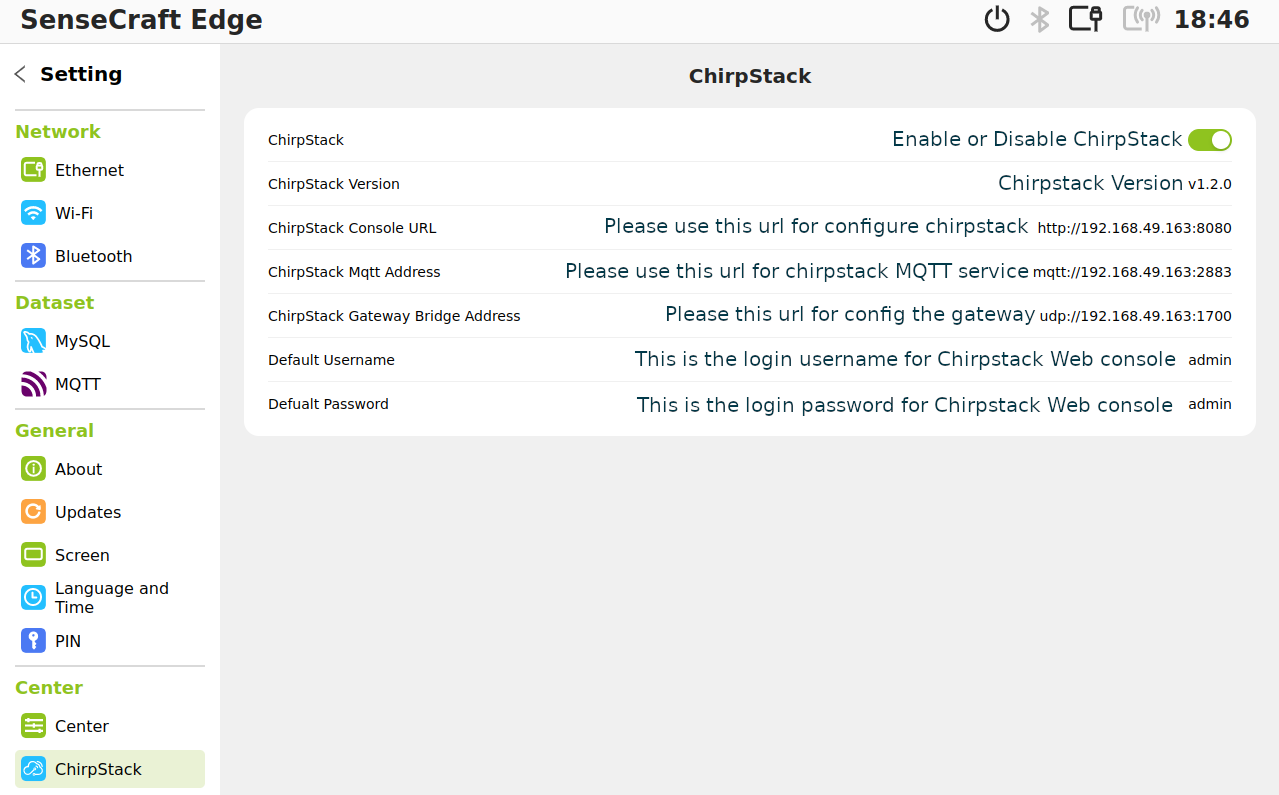Click the green Screen icon
Screen dimensions: 1279x795
click(33, 555)
